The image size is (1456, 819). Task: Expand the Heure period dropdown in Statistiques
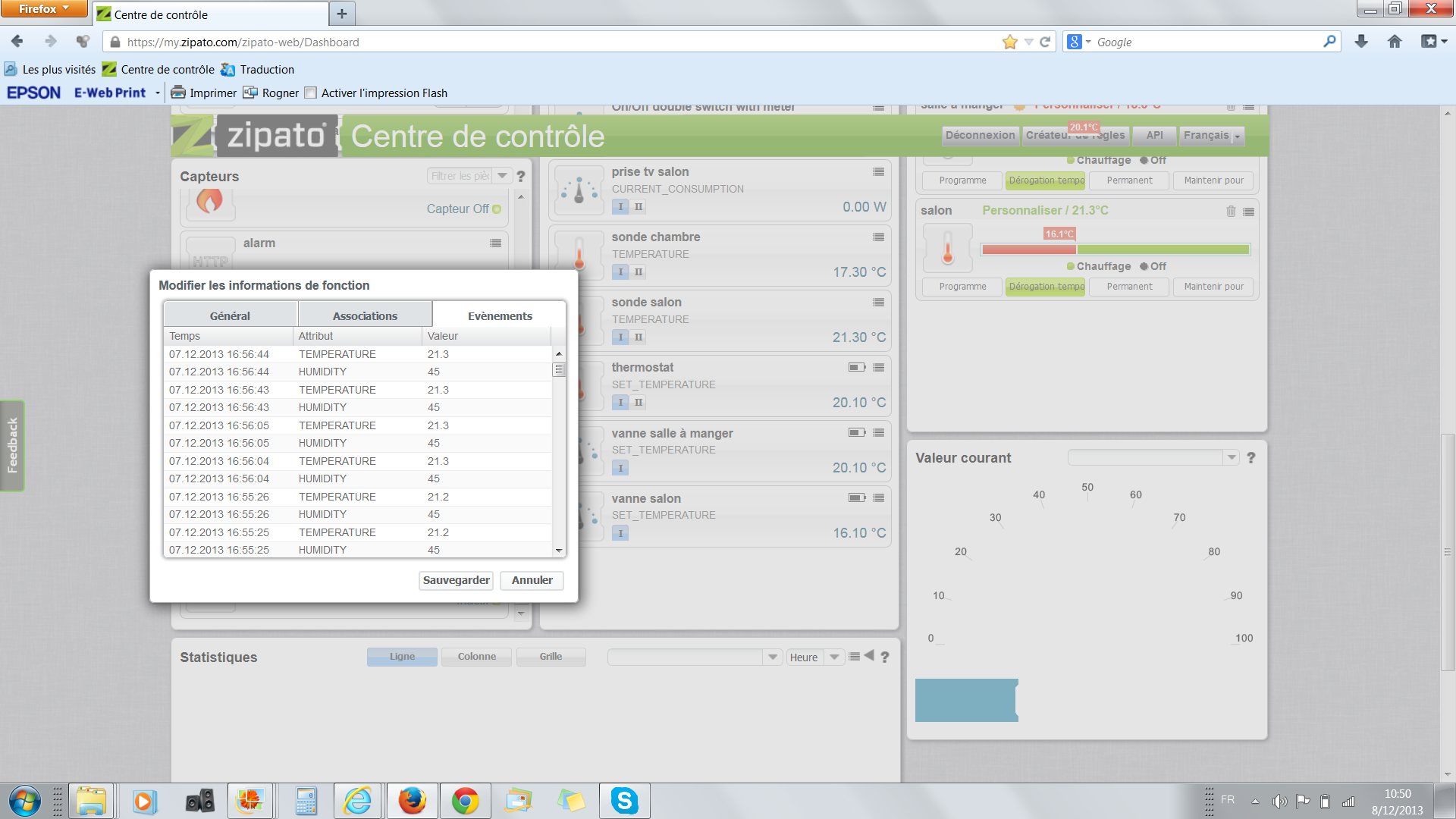click(x=834, y=657)
